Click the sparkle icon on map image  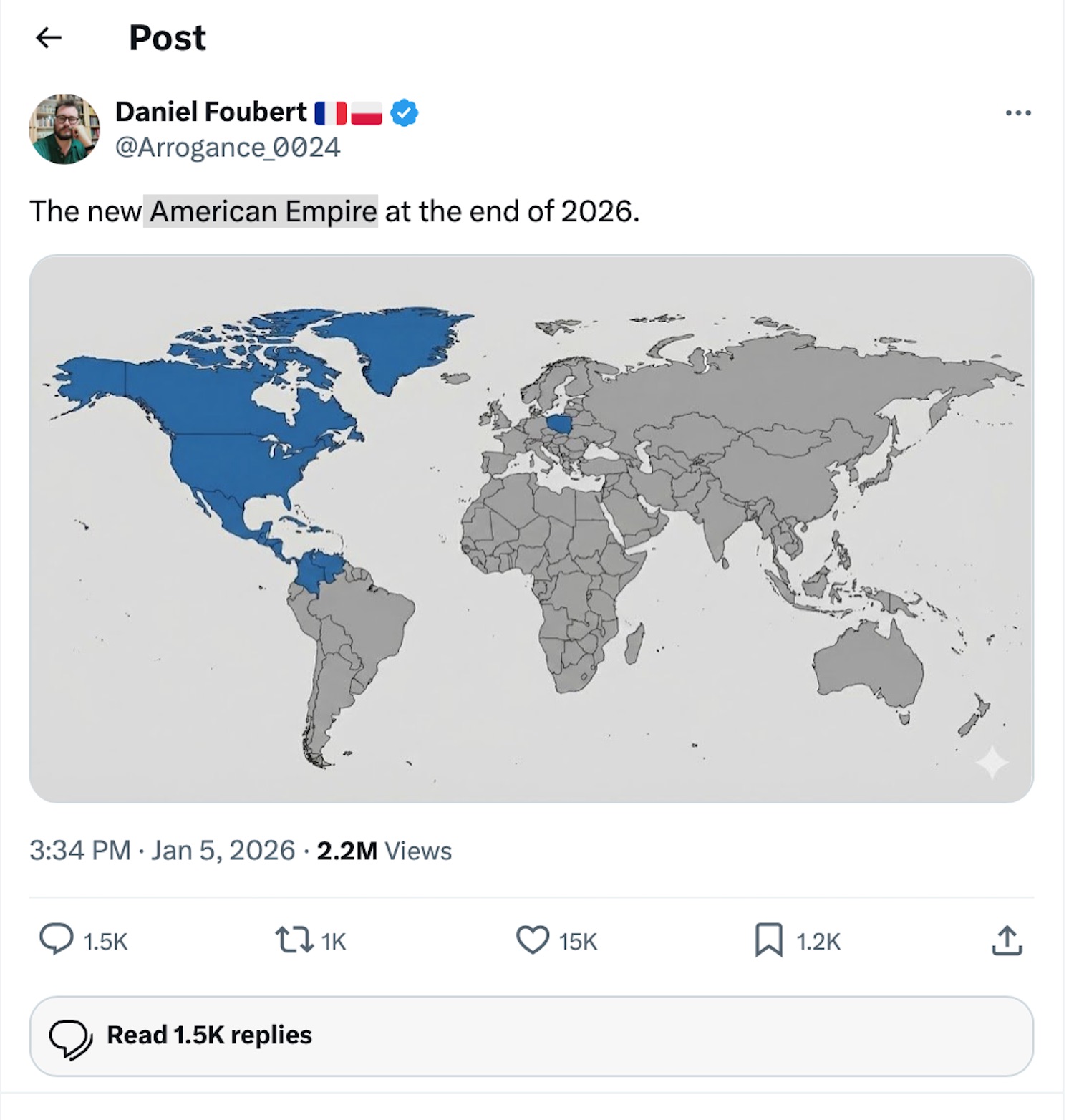(x=992, y=763)
